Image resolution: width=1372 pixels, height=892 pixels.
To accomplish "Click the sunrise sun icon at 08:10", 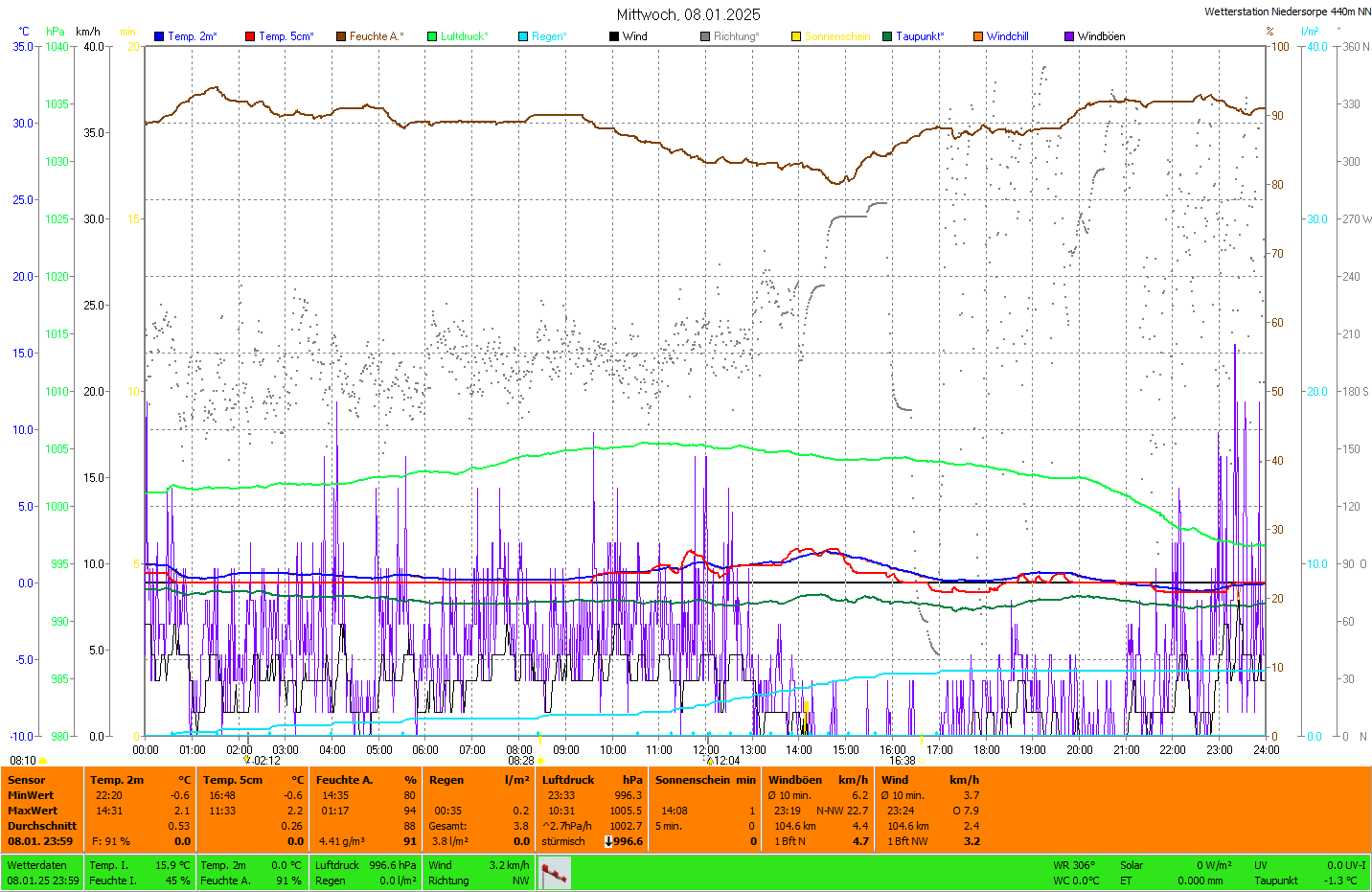I will point(43,761).
